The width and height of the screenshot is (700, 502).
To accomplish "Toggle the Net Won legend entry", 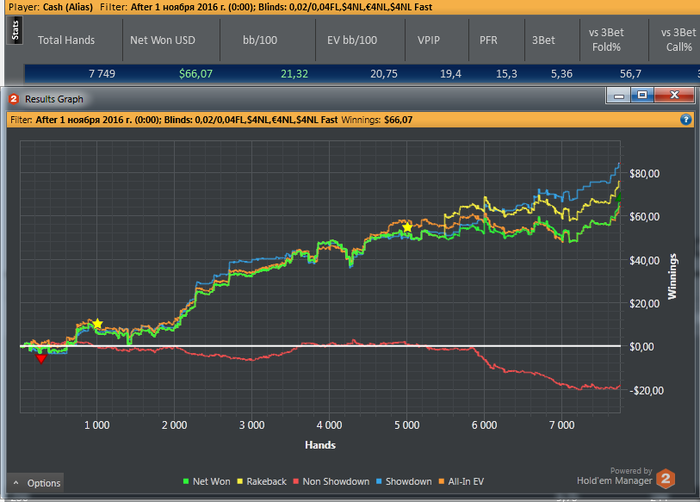I will (207, 481).
